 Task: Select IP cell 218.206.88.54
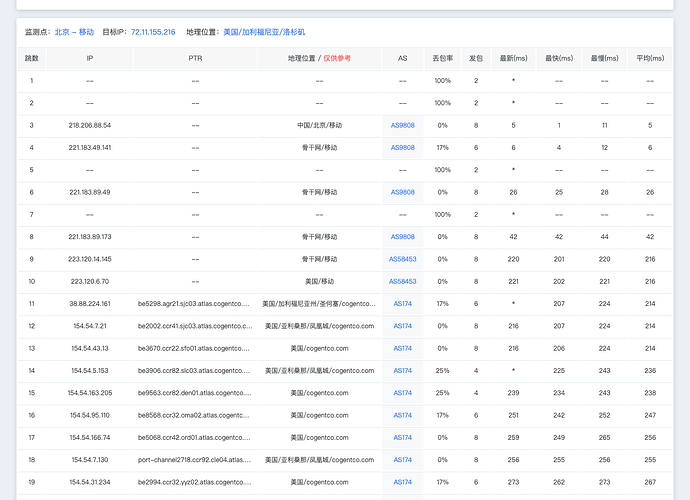click(x=90, y=125)
